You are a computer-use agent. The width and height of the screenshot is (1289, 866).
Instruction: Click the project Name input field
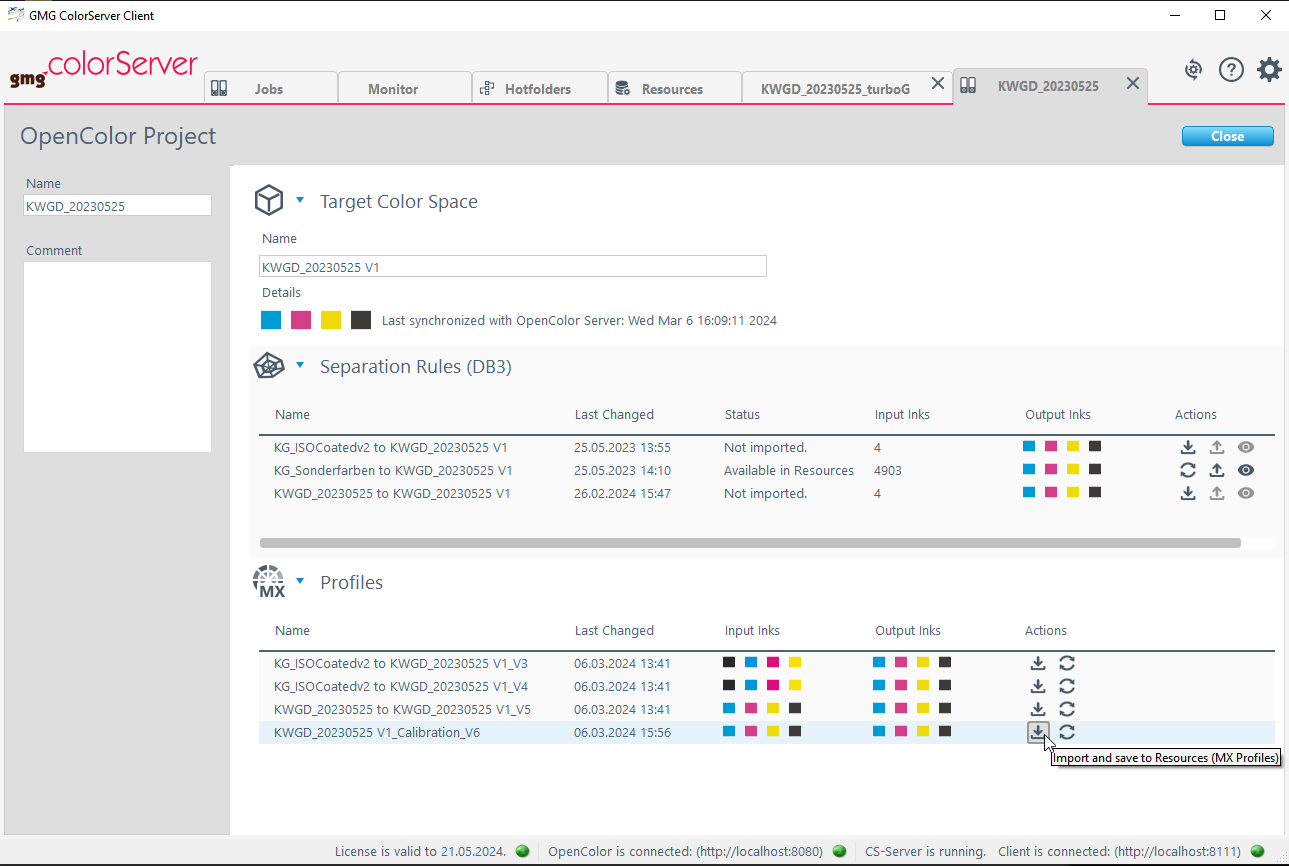click(117, 205)
